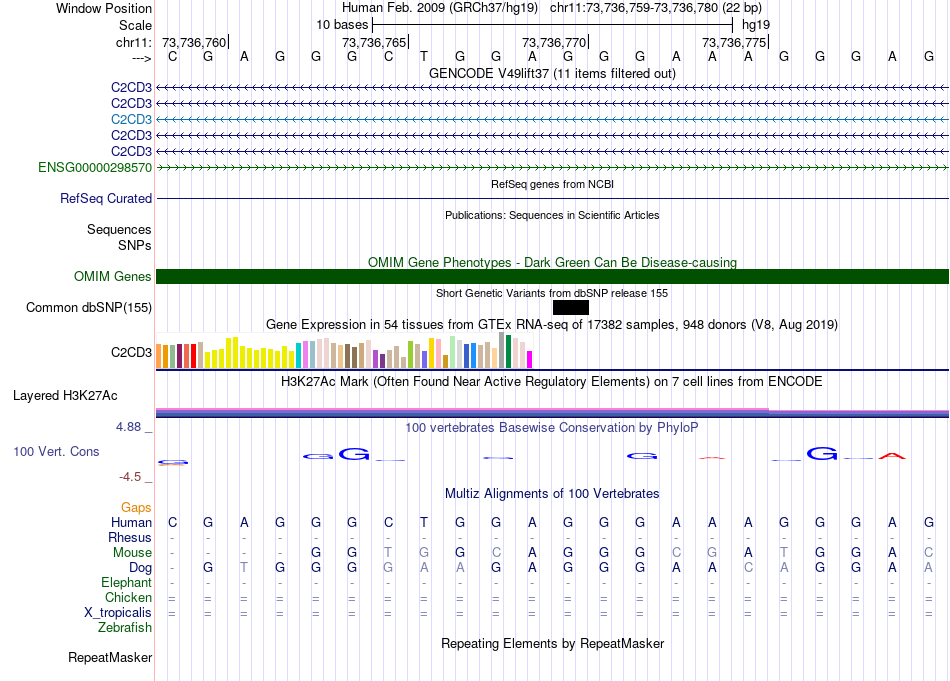Click the H3K27Ac Mark ENCODE title
The image size is (950, 681).
[552, 382]
